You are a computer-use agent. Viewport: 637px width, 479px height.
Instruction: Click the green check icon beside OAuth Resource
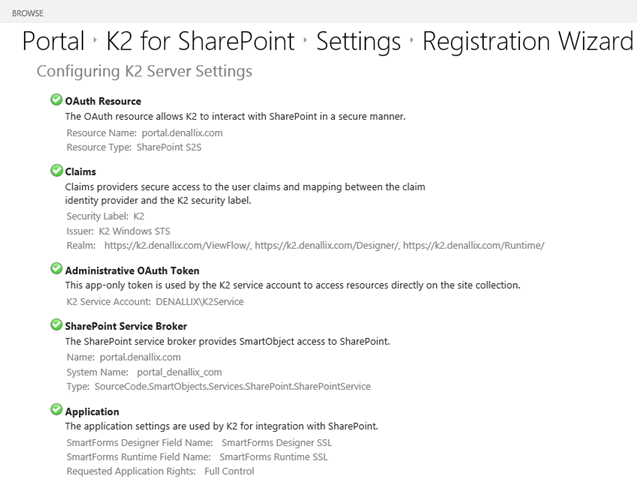pos(56,100)
